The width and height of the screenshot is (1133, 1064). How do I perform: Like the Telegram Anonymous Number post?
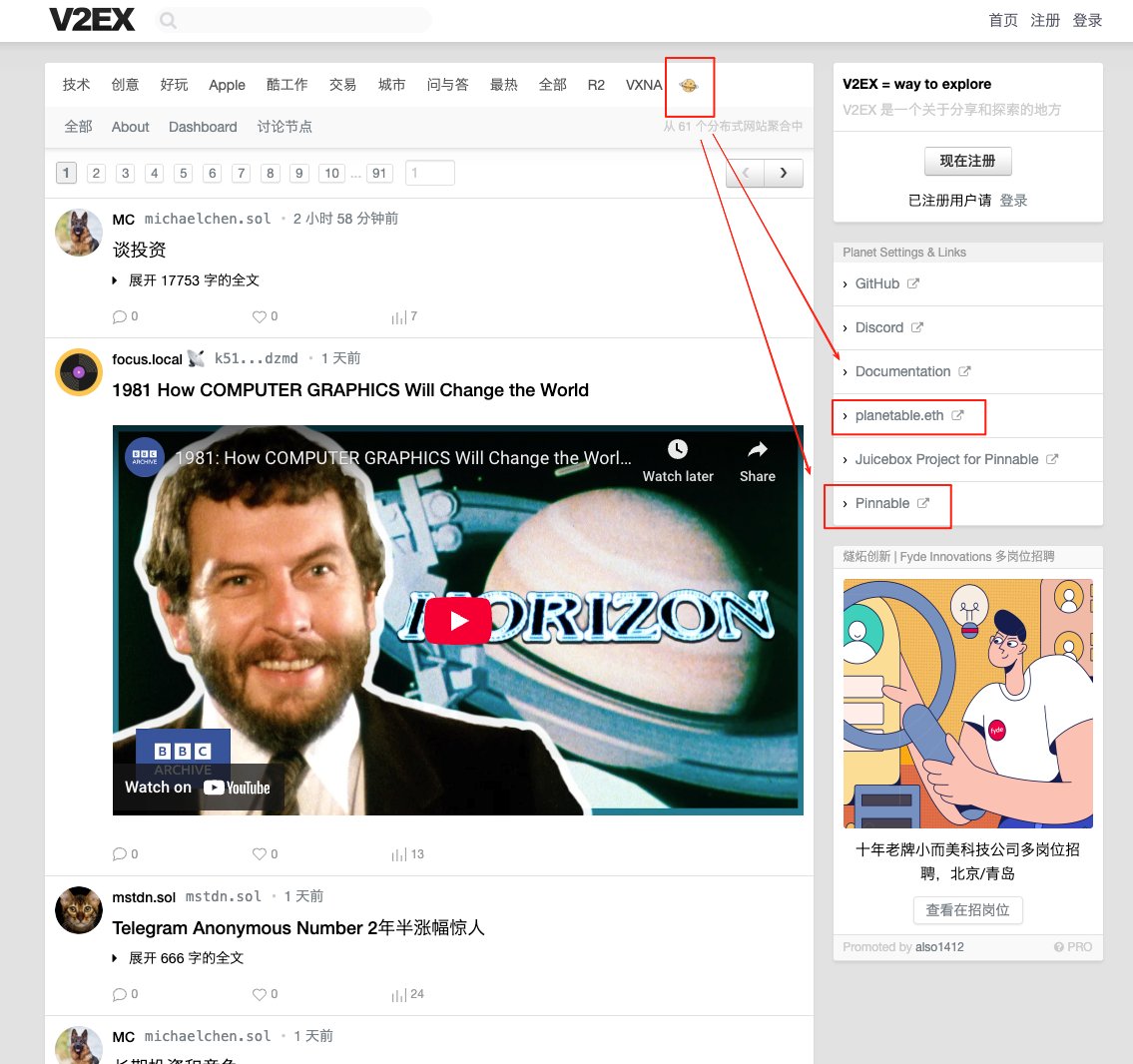click(260, 994)
